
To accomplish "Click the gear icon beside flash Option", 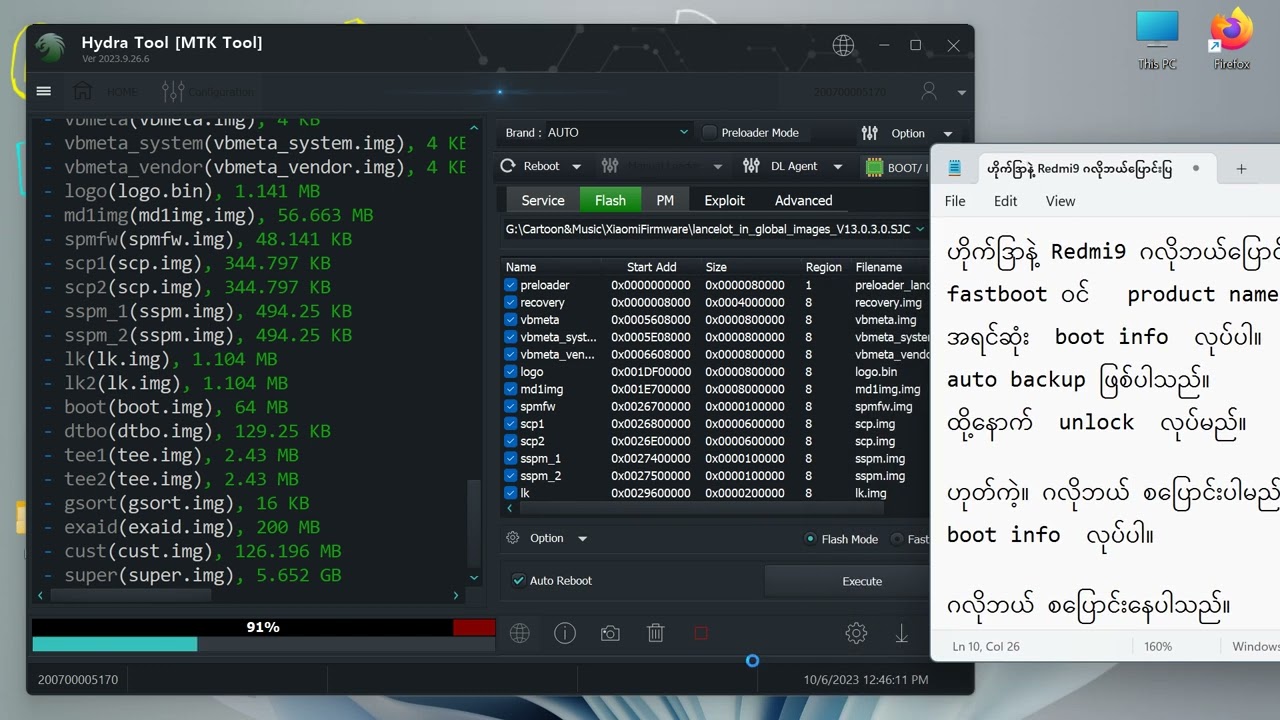I will (513, 538).
